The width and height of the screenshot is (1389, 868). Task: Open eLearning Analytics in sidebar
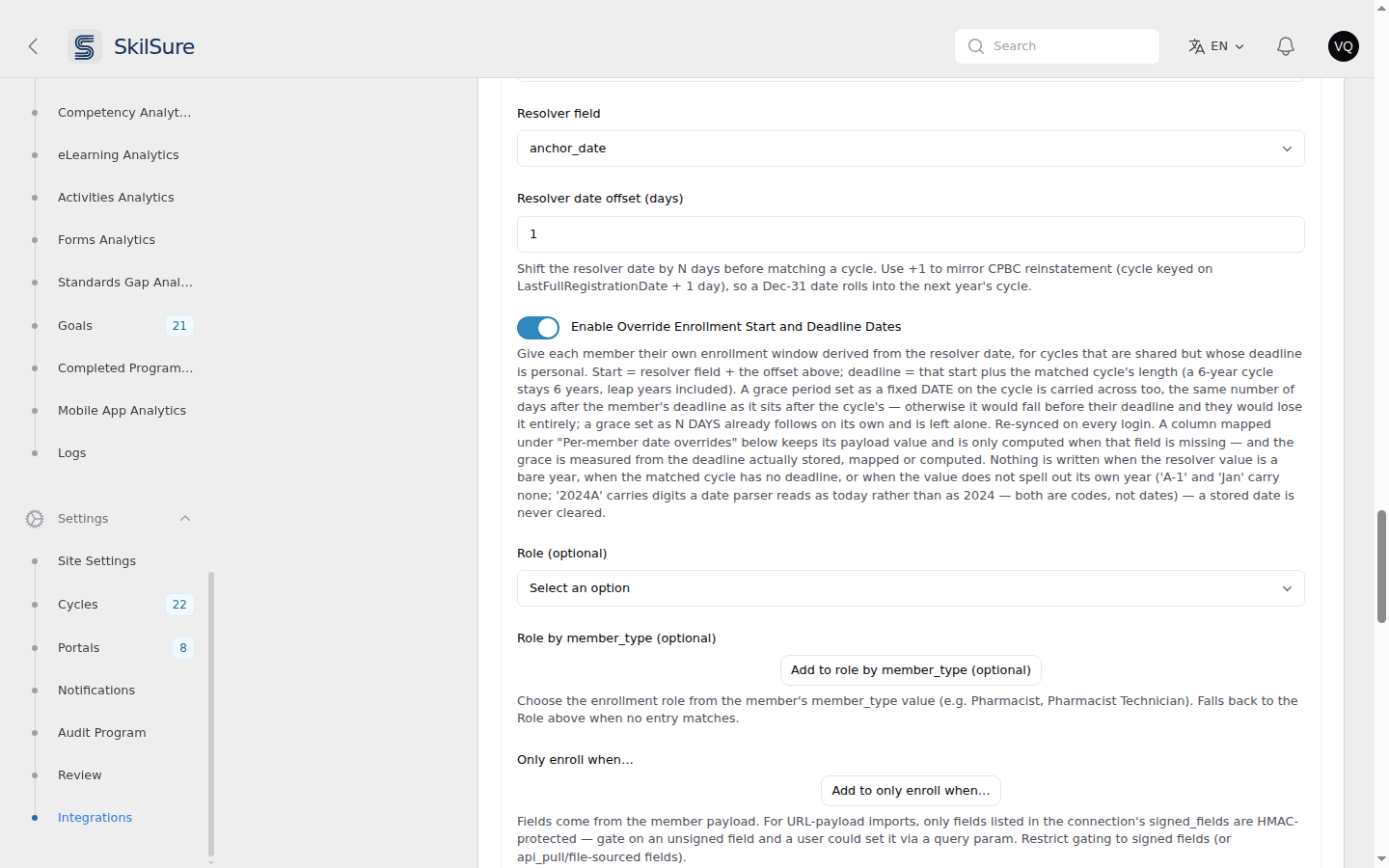[118, 155]
